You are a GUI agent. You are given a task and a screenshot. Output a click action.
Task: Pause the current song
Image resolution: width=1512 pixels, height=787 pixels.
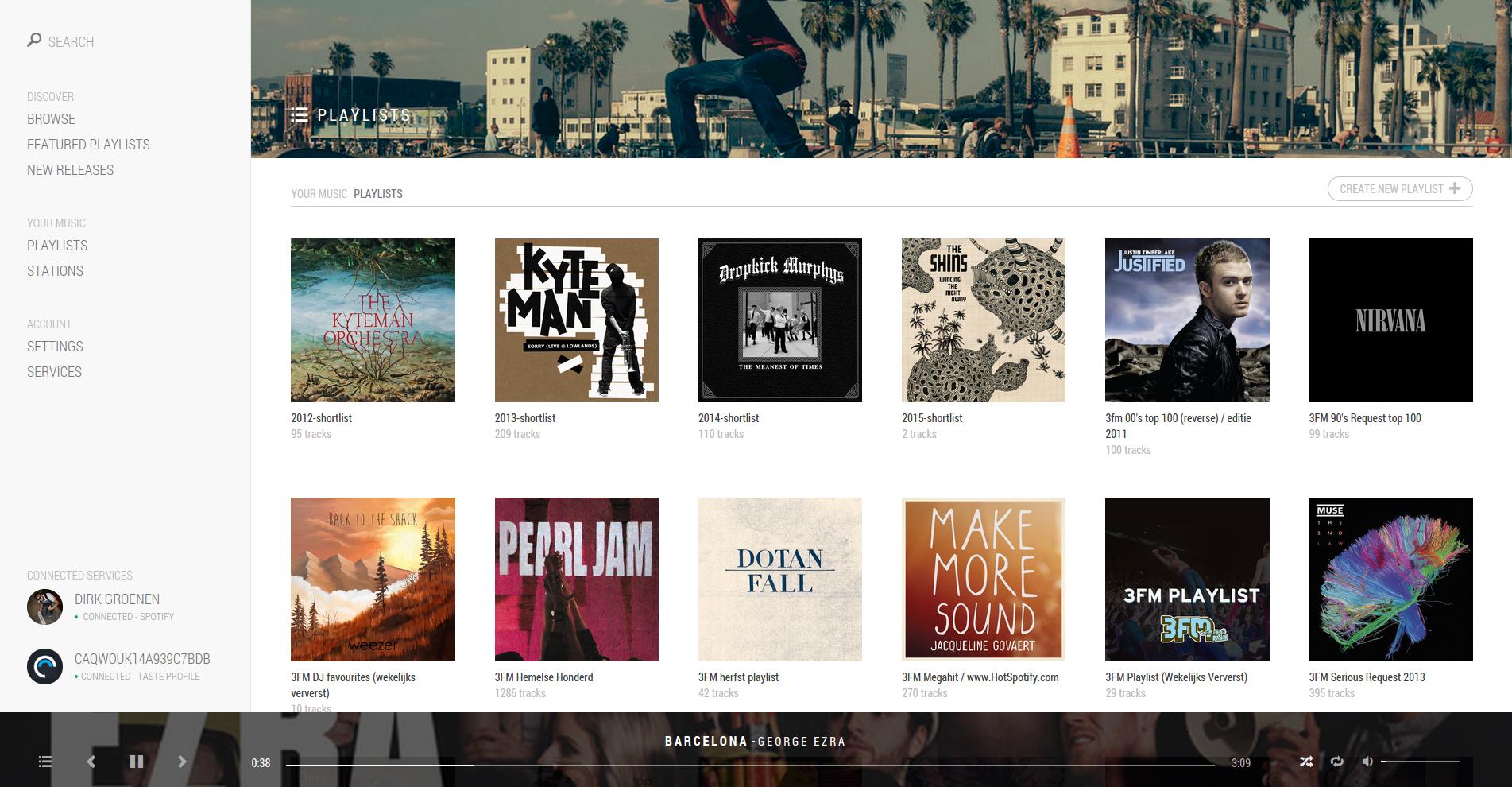[x=137, y=762]
